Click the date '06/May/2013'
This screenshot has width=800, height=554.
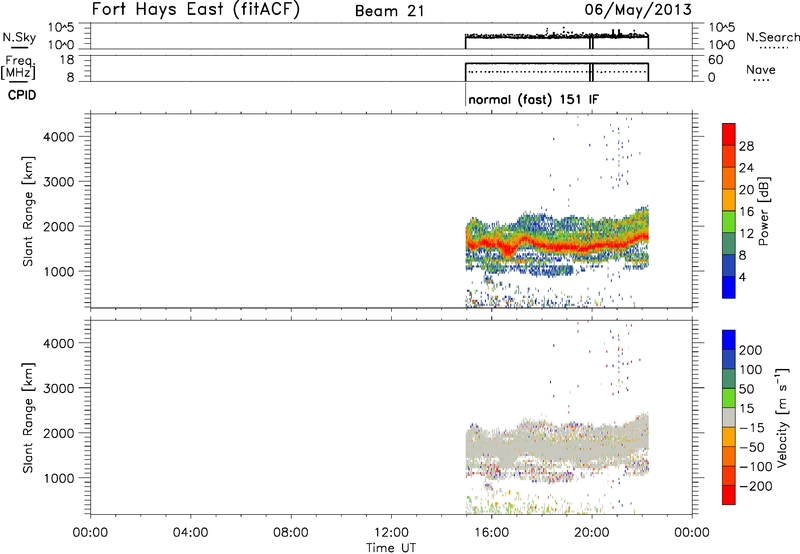[638, 10]
